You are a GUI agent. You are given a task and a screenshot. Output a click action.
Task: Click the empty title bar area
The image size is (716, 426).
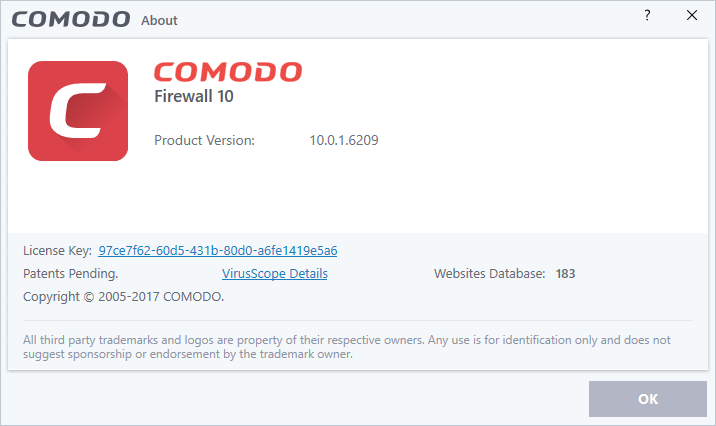[400, 17]
